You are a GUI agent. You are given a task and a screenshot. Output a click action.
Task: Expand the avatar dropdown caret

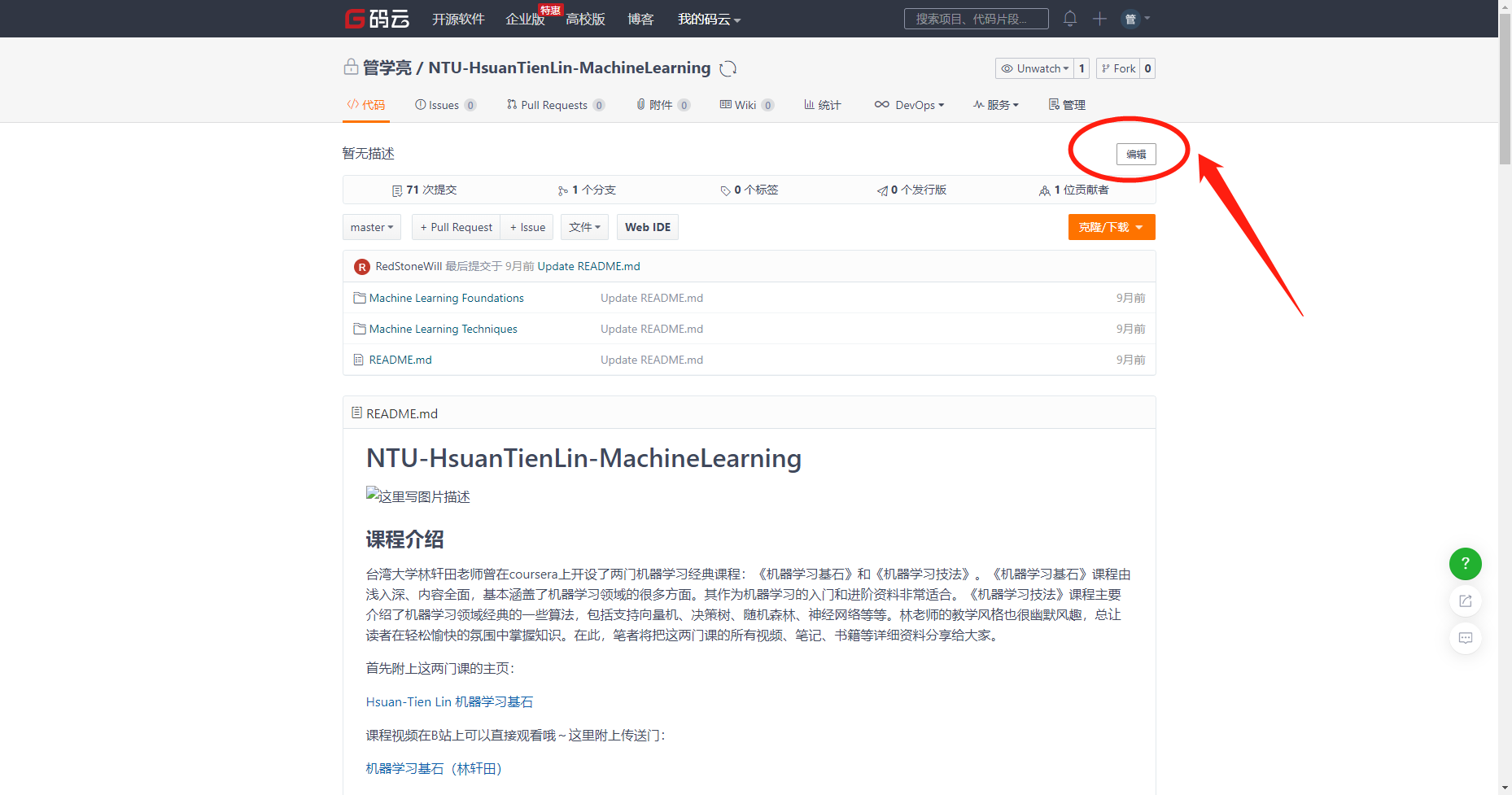(x=1147, y=18)
